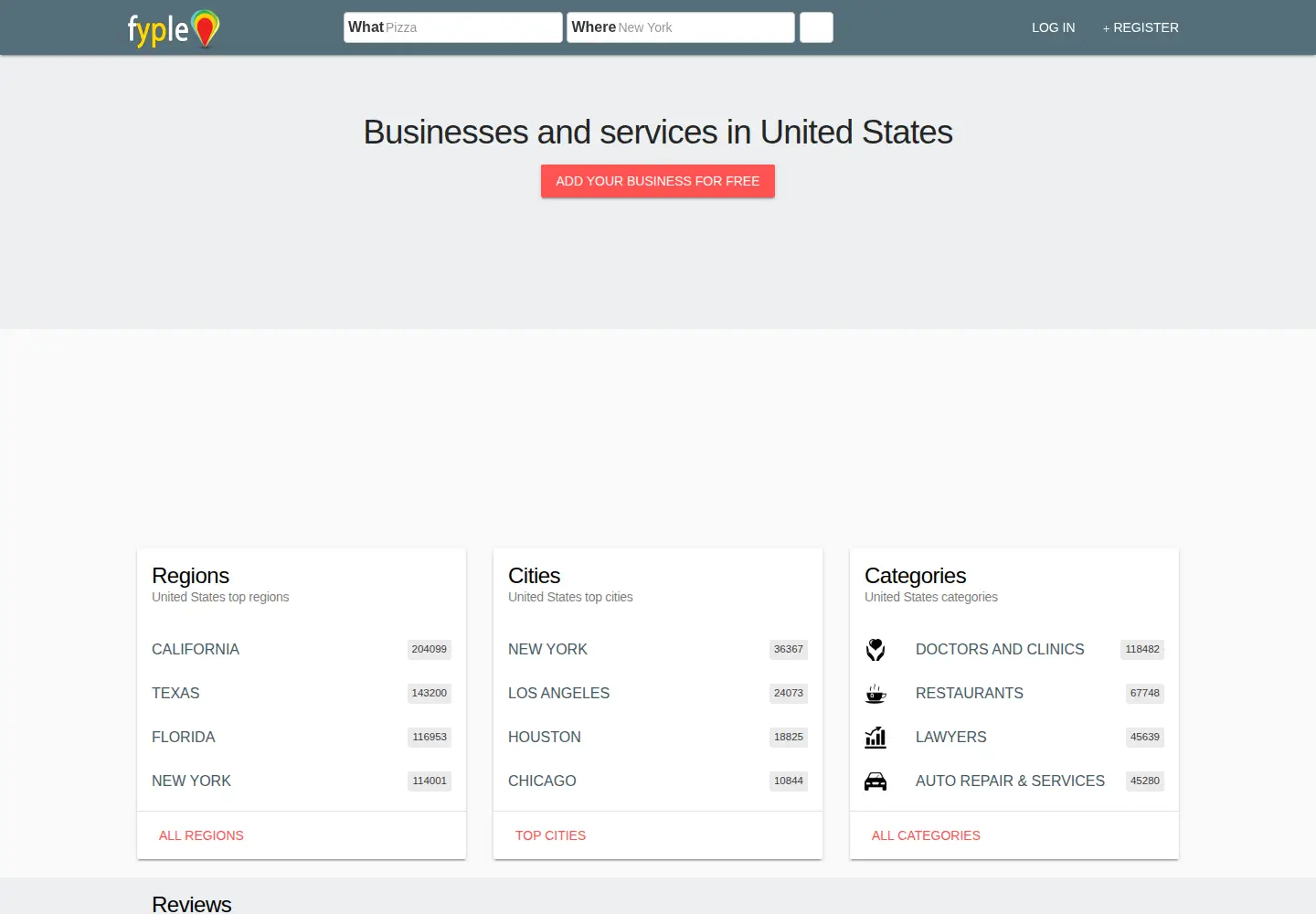Click the Restaurants count badge 67748
This screenshot has height=914, width=1316.
point(1145,693)
